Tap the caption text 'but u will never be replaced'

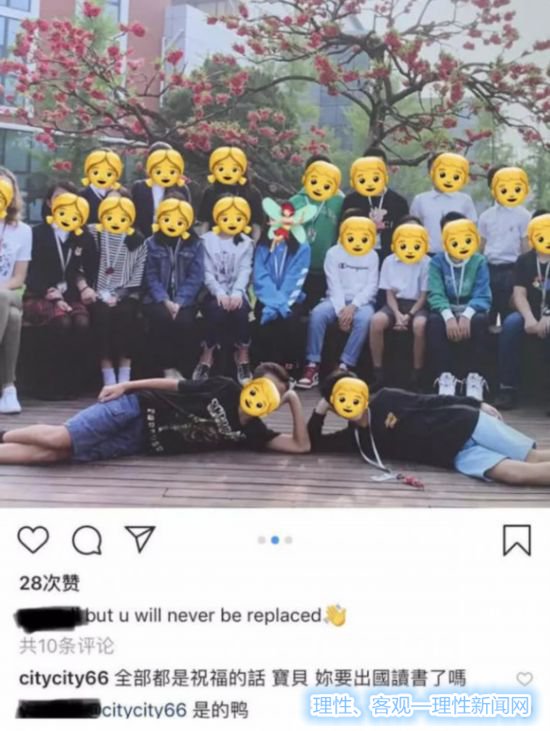pos(204,615)
